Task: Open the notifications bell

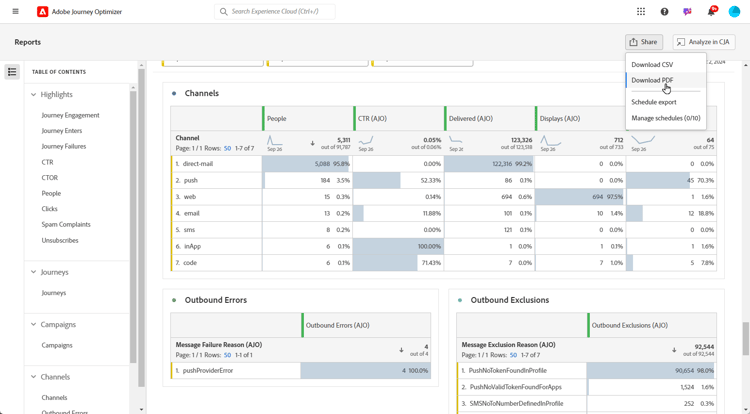Action: 711,12
